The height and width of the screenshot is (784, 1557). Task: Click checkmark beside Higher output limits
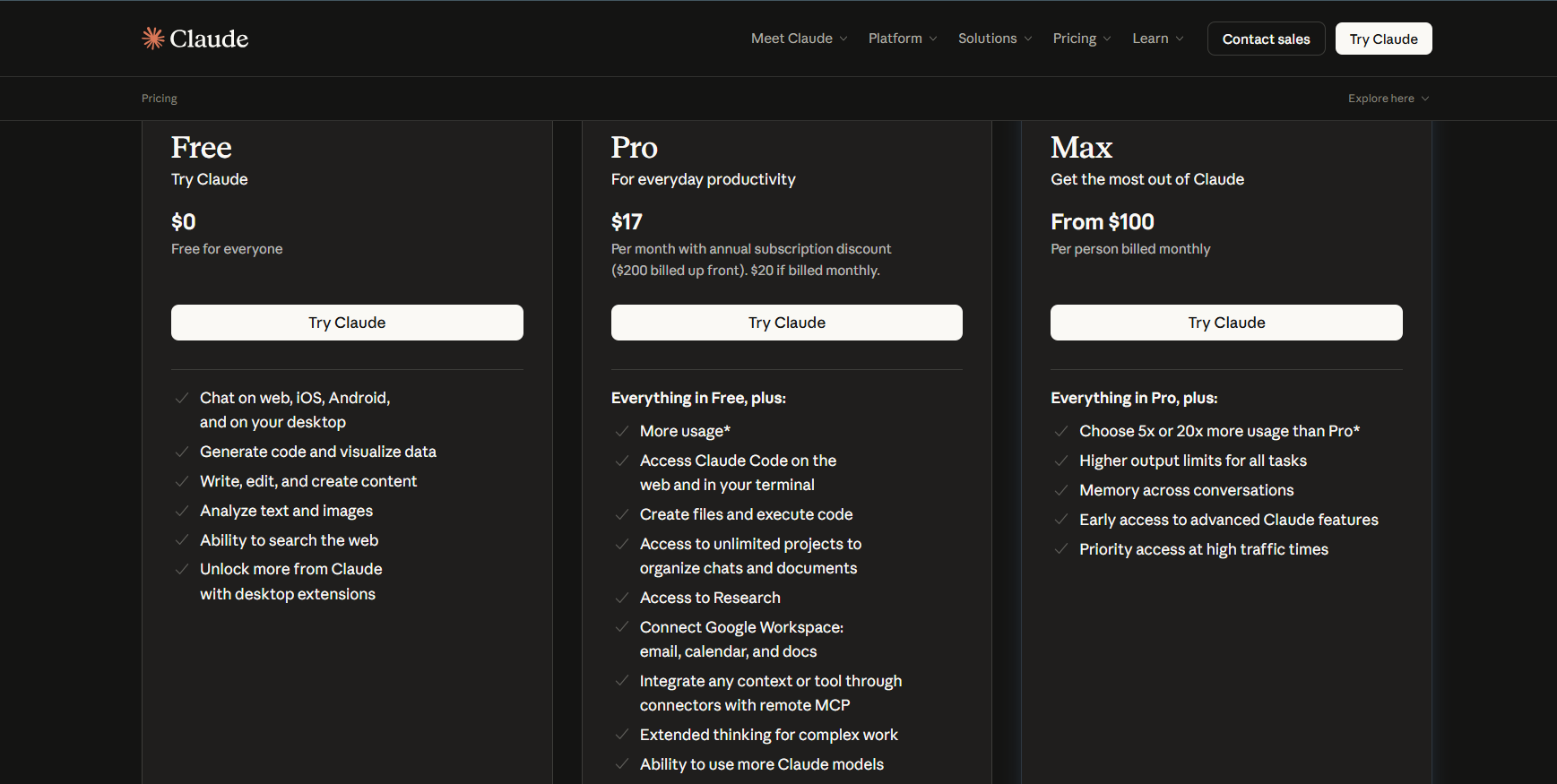coord(1061,461)
